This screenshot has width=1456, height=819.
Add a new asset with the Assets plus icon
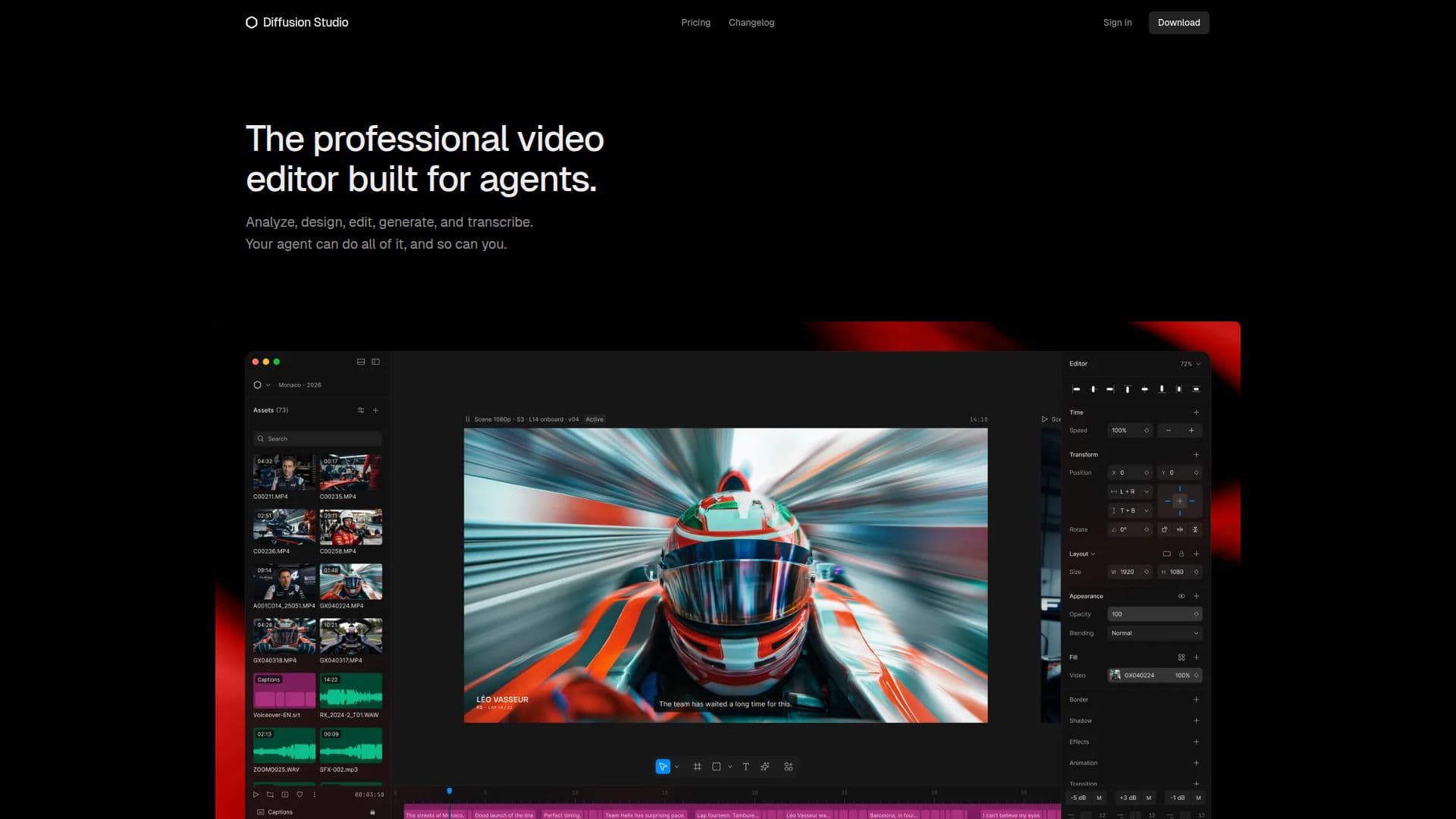point(375,410)
